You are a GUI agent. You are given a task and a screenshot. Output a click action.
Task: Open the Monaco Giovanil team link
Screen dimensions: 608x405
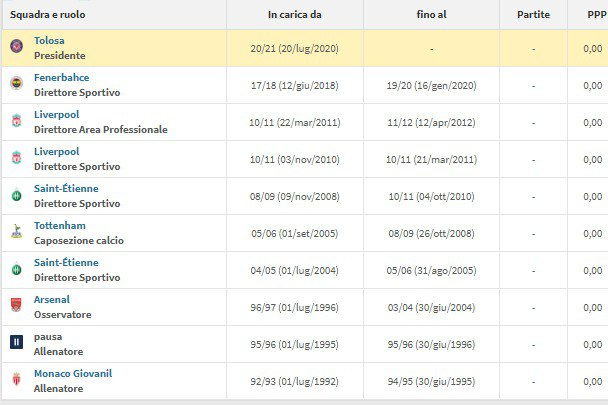pos(73,374)
